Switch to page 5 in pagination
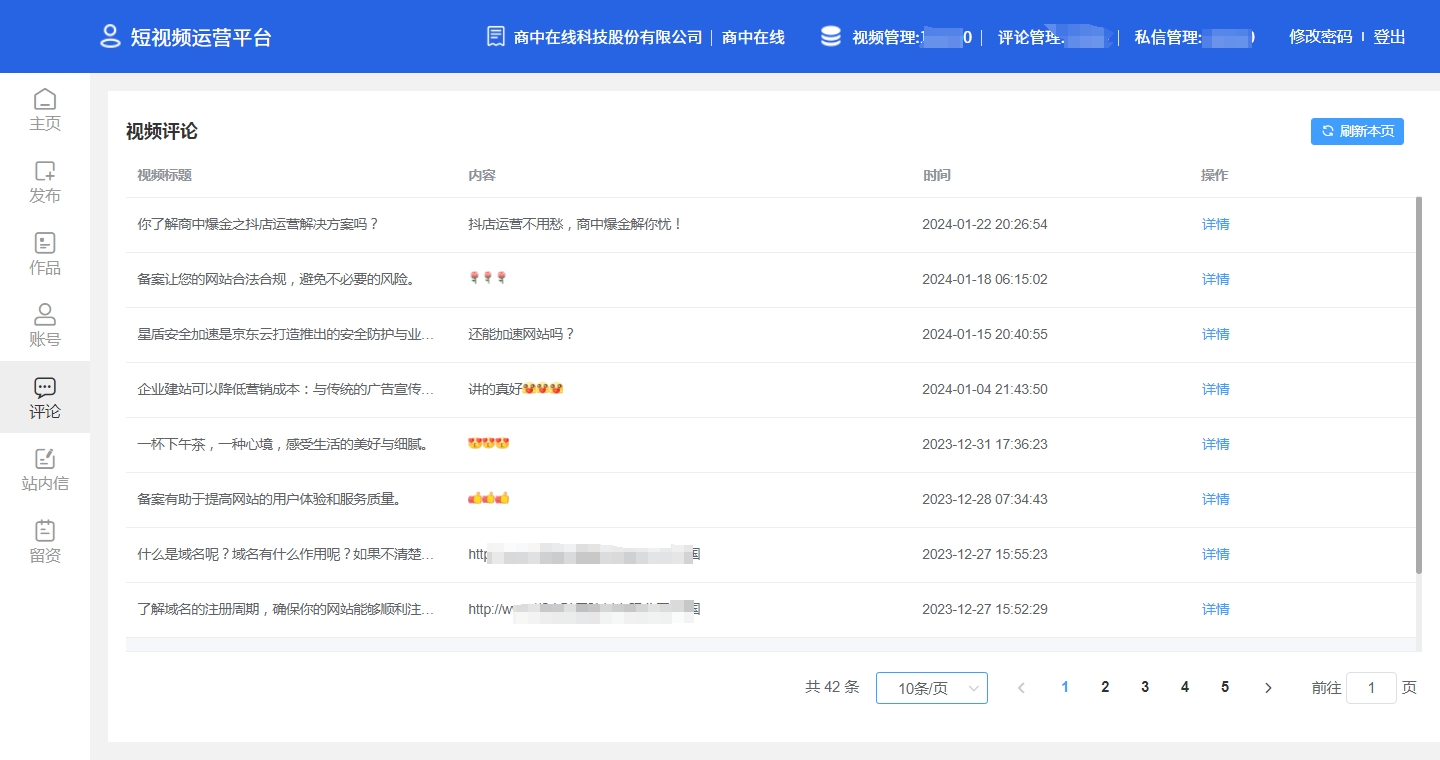This screenshot has width=1440, height=760. 1225,687
